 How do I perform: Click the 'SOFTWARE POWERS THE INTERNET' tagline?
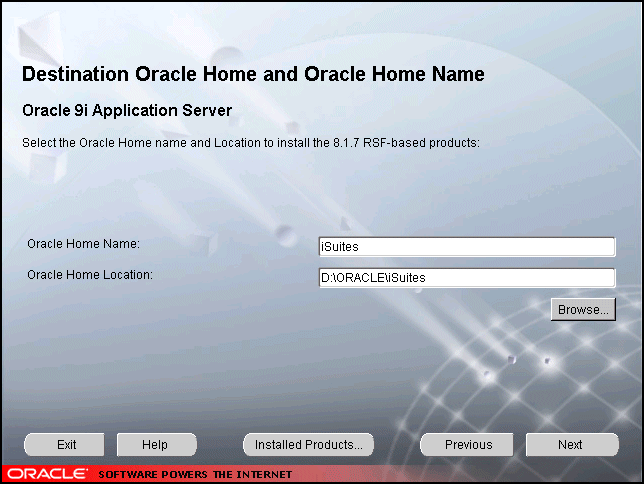(x=195, y=475)
